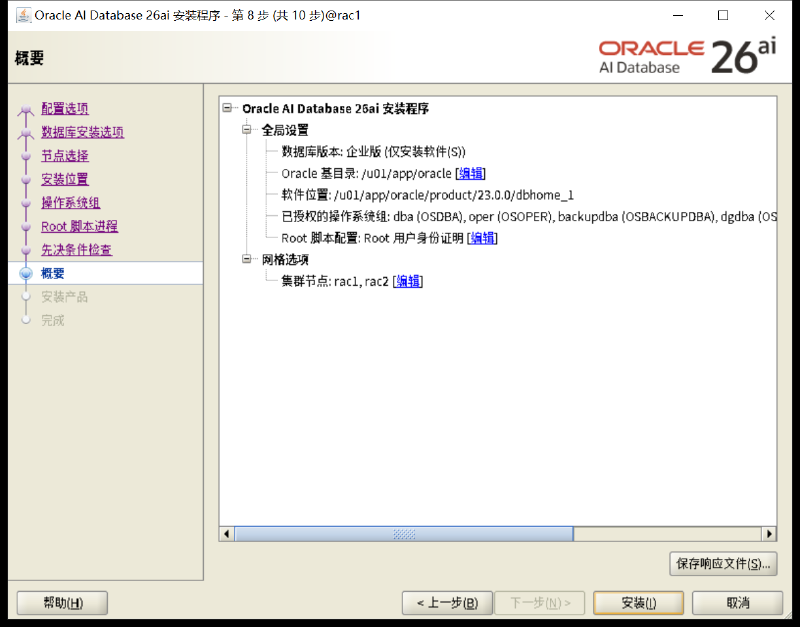Click the 保存响应文件 button
This screenshot has height=627, width=800.
723,564
